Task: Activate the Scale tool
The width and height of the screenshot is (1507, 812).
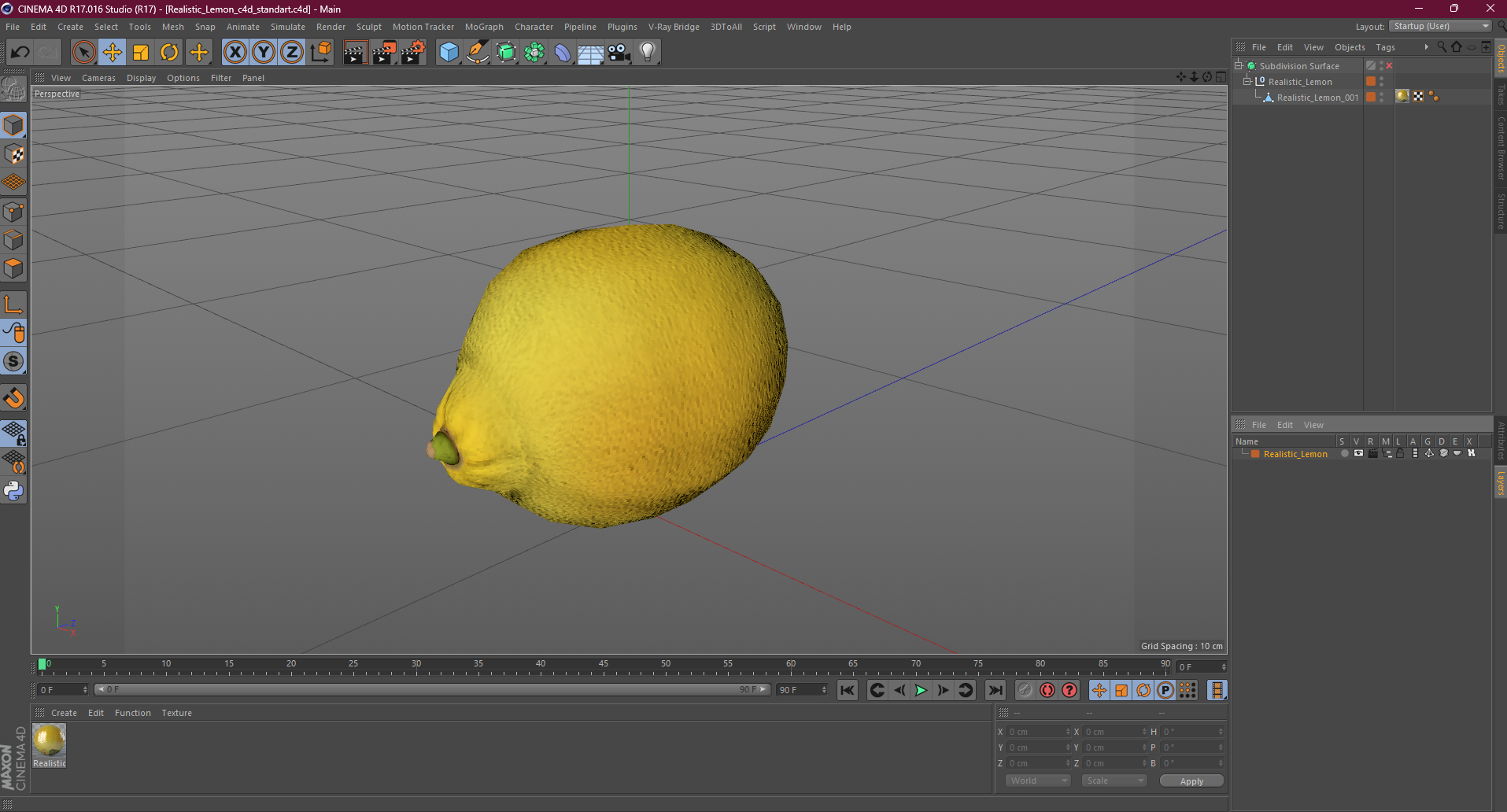Action: click(141, 52)
